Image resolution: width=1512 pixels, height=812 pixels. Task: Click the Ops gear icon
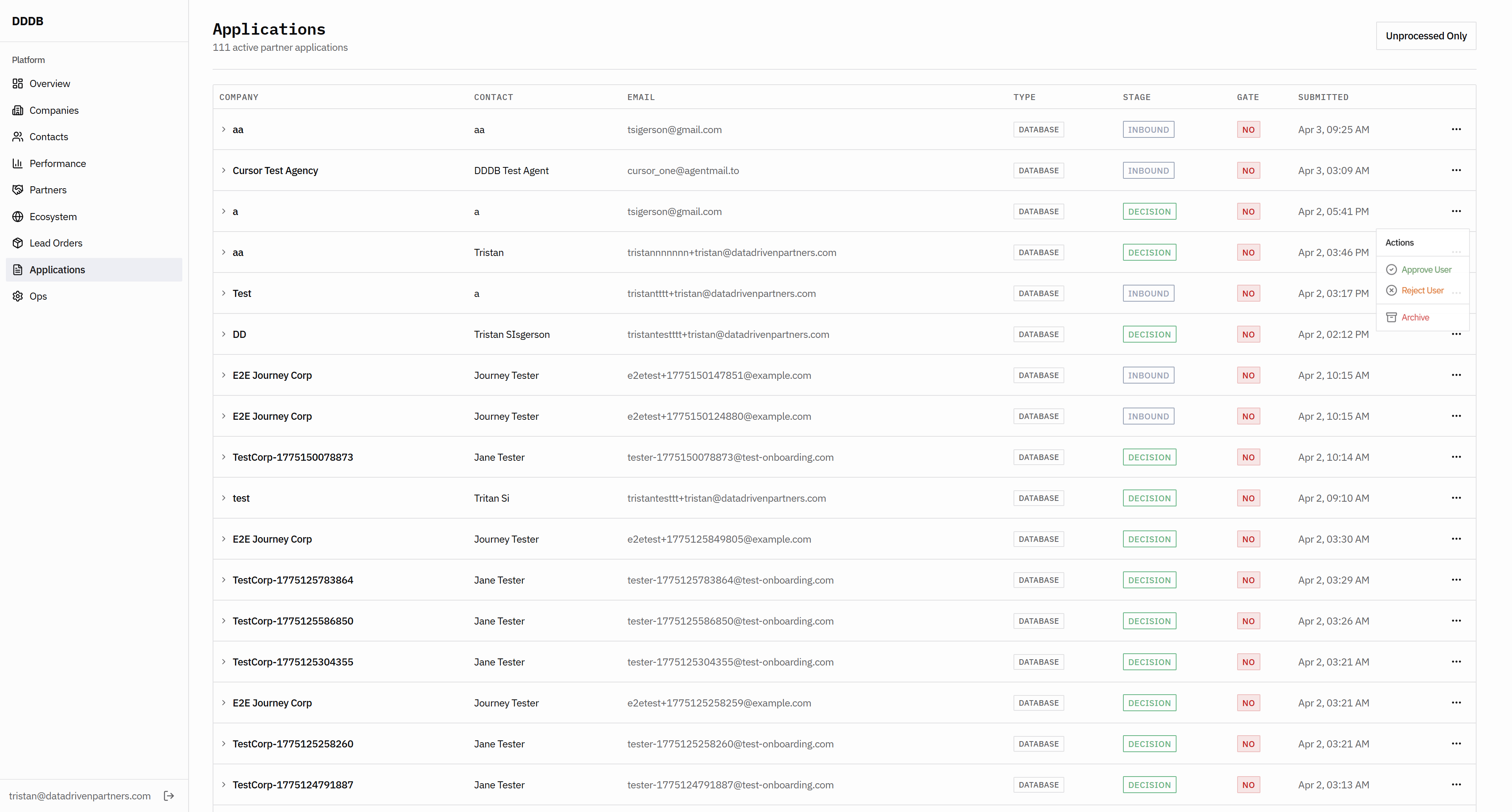click(18, 296)
